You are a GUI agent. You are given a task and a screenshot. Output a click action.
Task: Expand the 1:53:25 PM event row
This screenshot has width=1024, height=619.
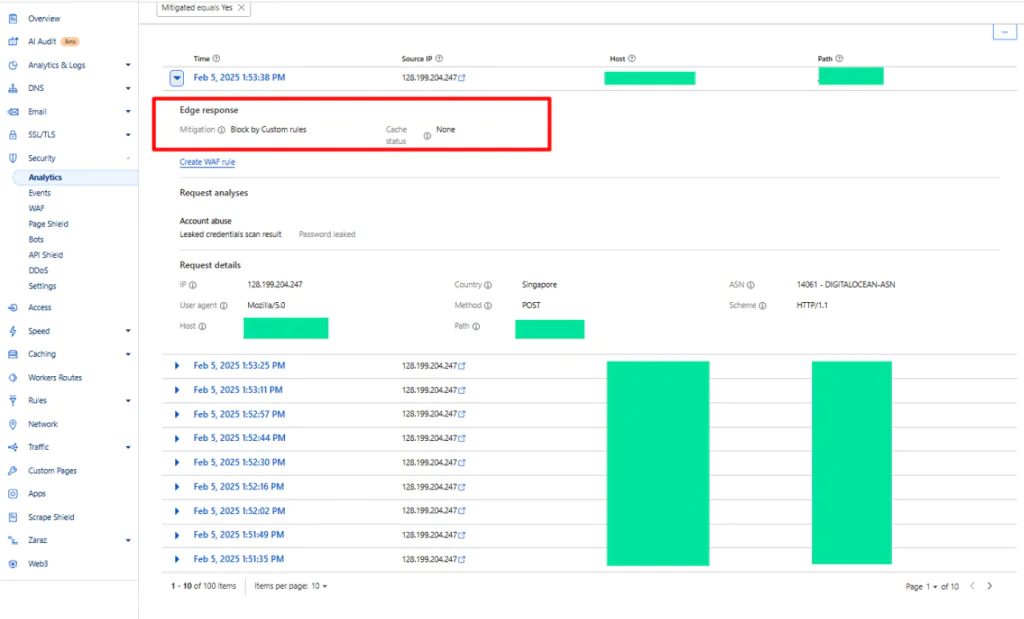176,366
